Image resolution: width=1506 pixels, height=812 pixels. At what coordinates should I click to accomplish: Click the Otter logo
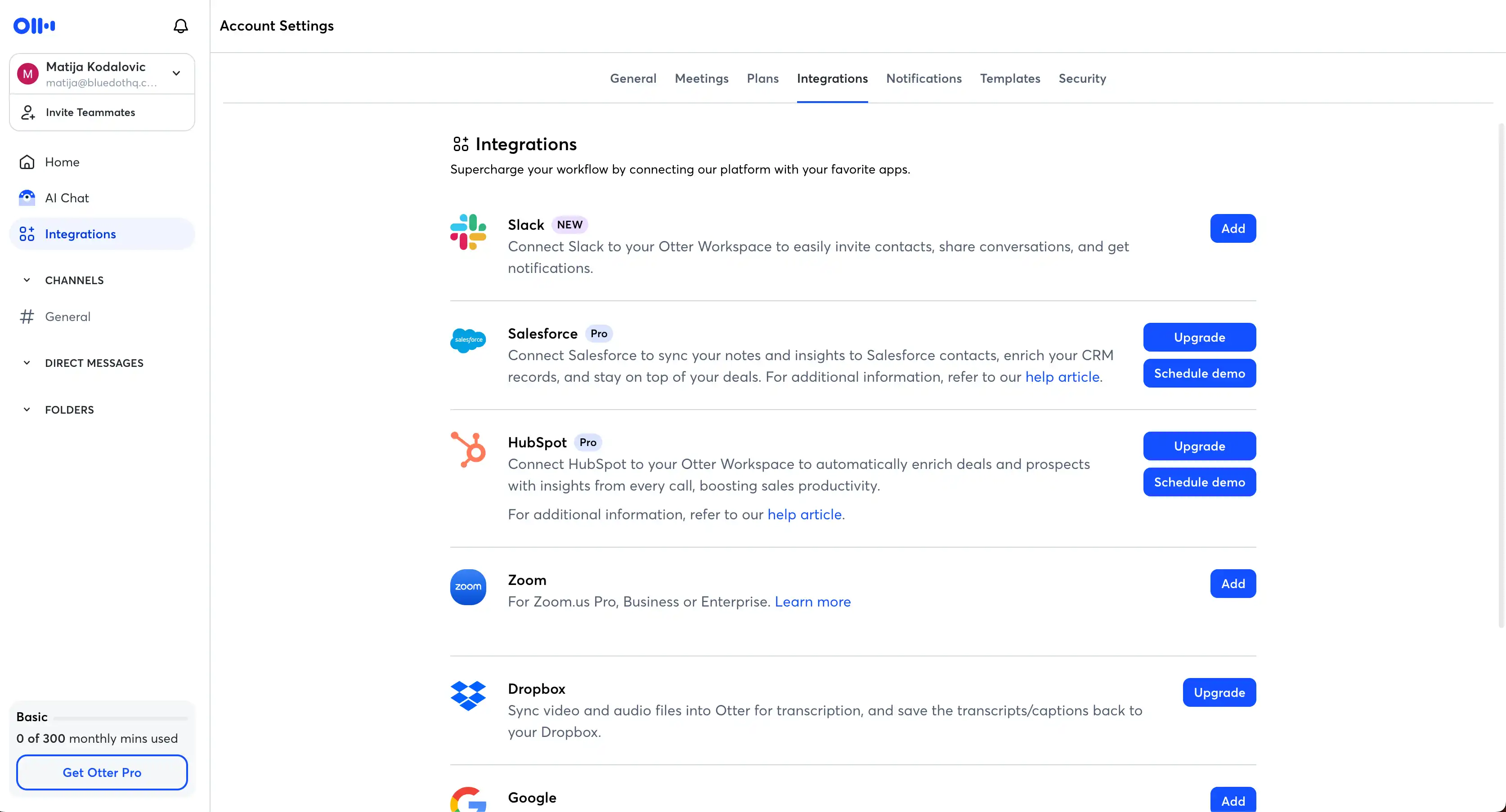coord(33,25)
